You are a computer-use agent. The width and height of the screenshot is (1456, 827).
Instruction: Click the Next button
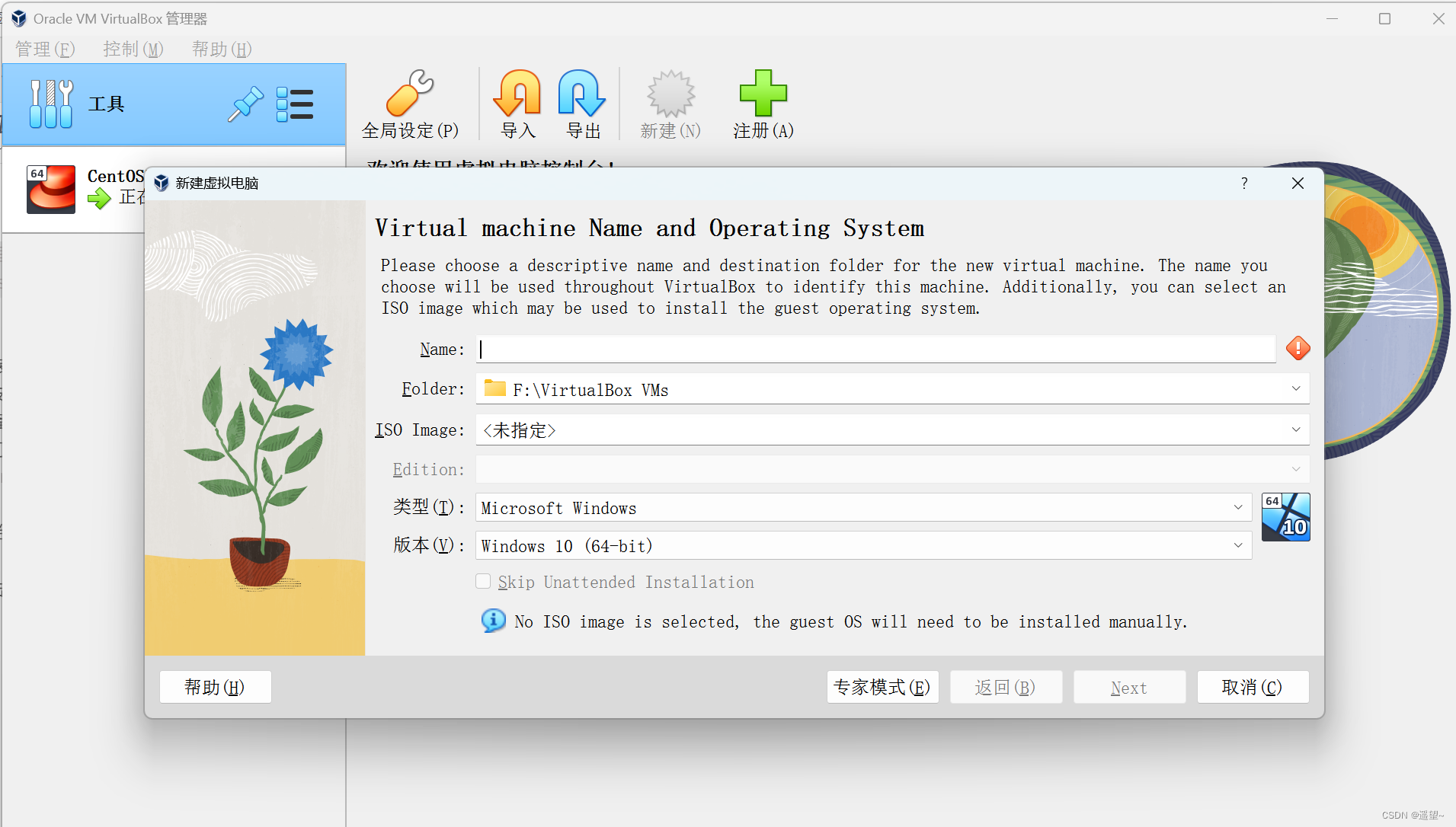1128,687
